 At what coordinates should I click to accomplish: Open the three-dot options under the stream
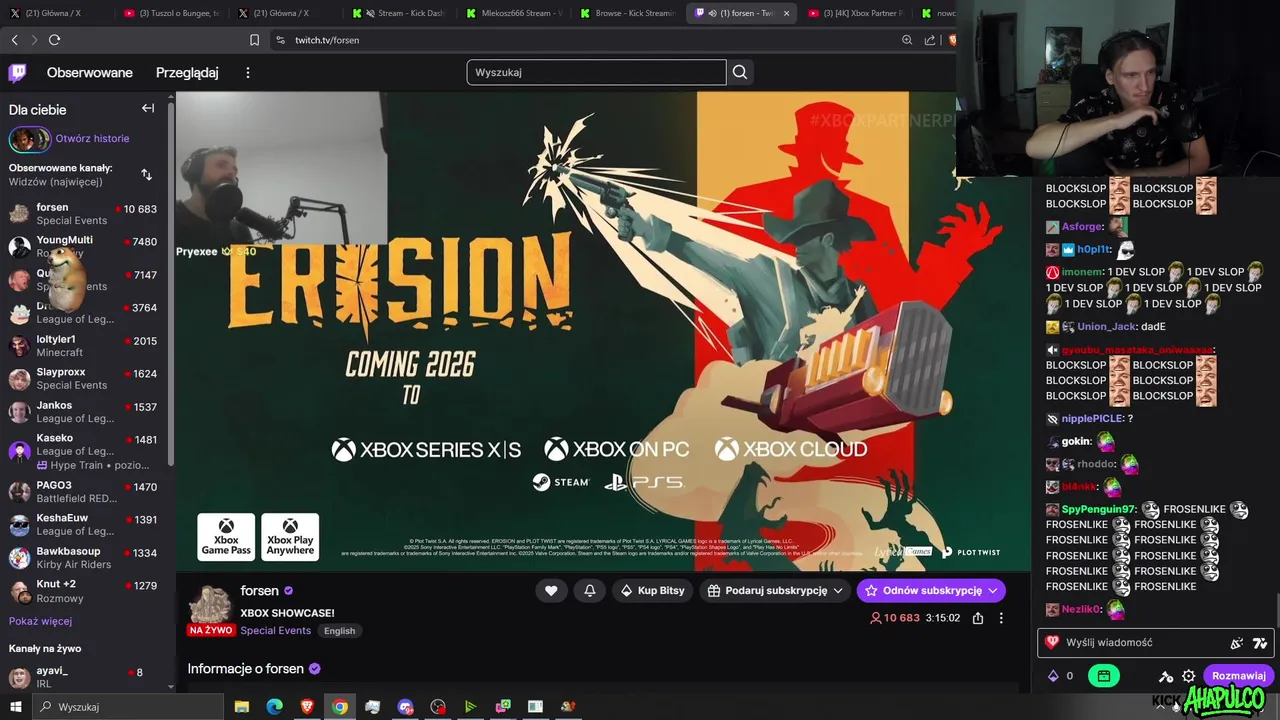1001,618
